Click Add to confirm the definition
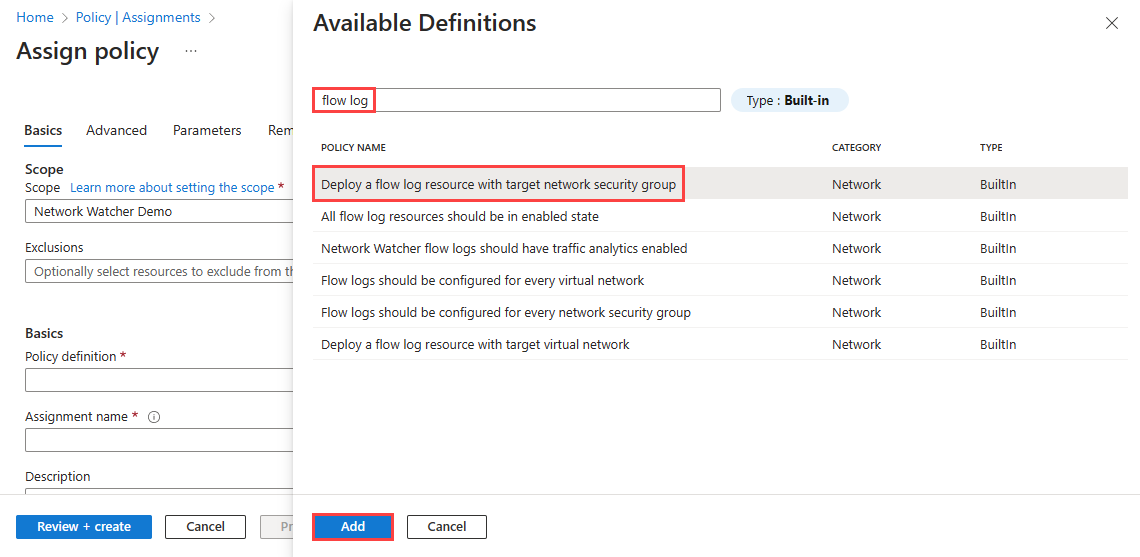The image size is (1140, 557). point(353,526)
